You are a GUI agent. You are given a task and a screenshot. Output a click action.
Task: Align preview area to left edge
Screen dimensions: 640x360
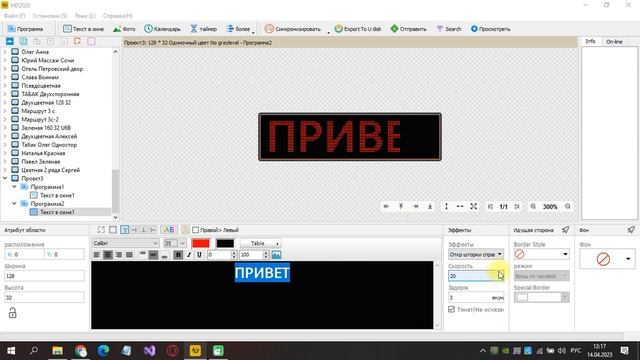(x=386, y=207)
